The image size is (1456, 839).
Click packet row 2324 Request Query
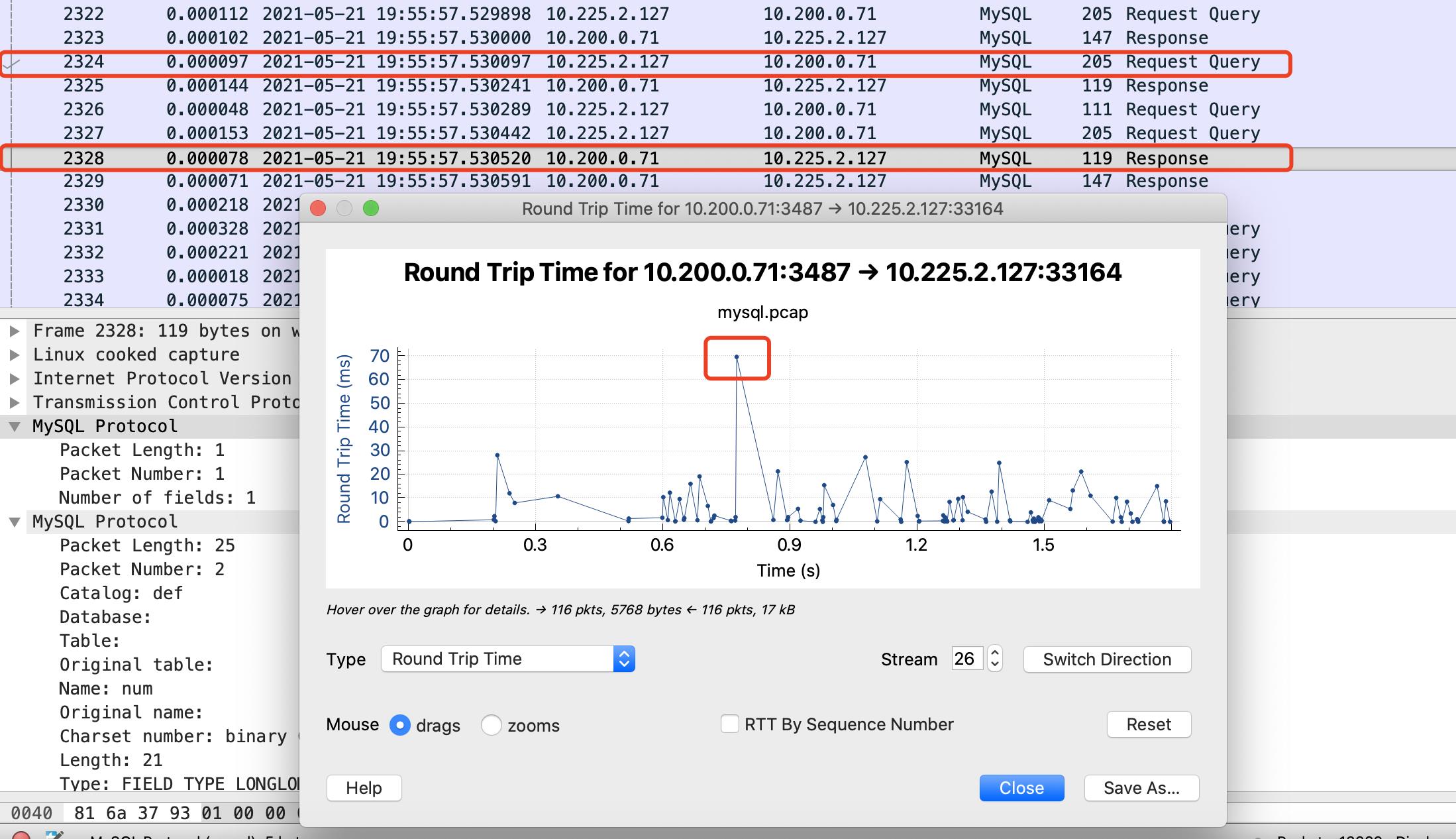click(x=650, y=61)
